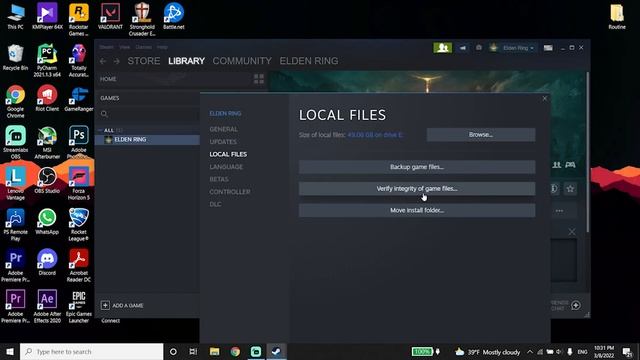Screen dimensions: 640x360
Task: Open the Steam menu in menu bar
Action: click(x=106, y=47)
